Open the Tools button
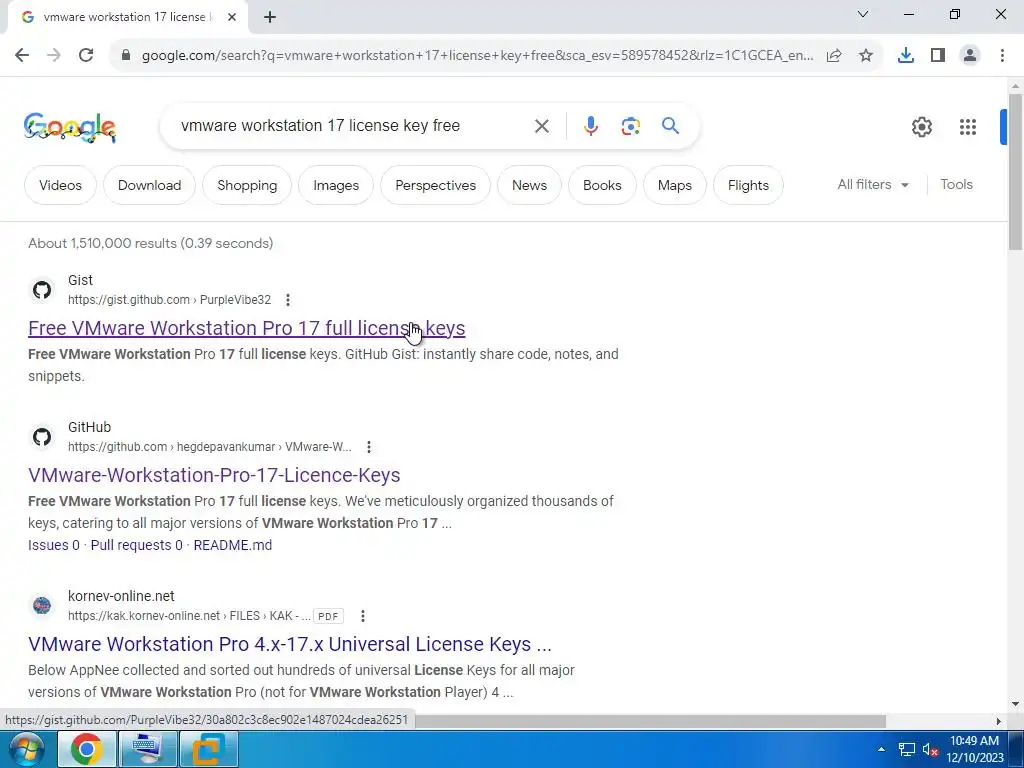Screen dimensions: 1024x768 (956, 185)
